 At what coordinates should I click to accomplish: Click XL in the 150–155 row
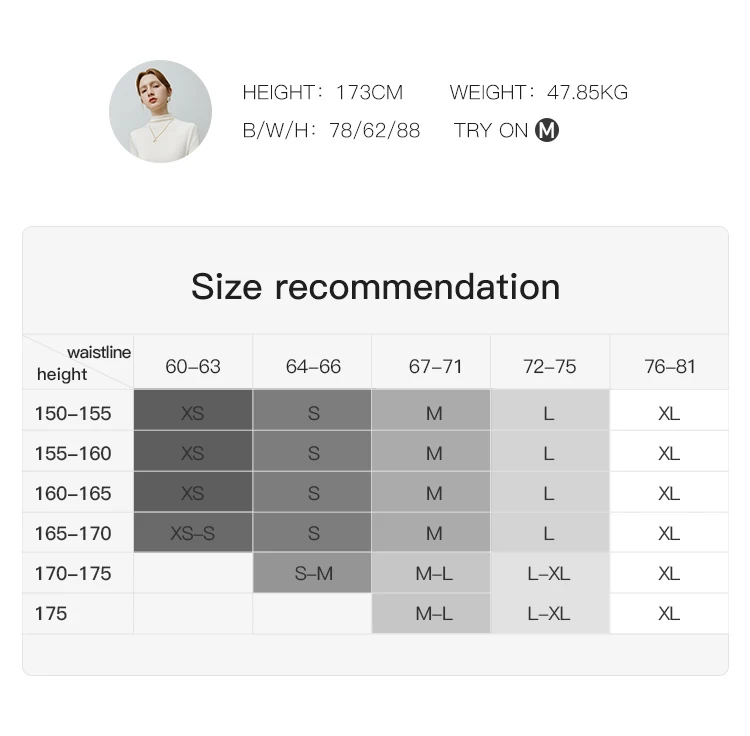[670, 413]
